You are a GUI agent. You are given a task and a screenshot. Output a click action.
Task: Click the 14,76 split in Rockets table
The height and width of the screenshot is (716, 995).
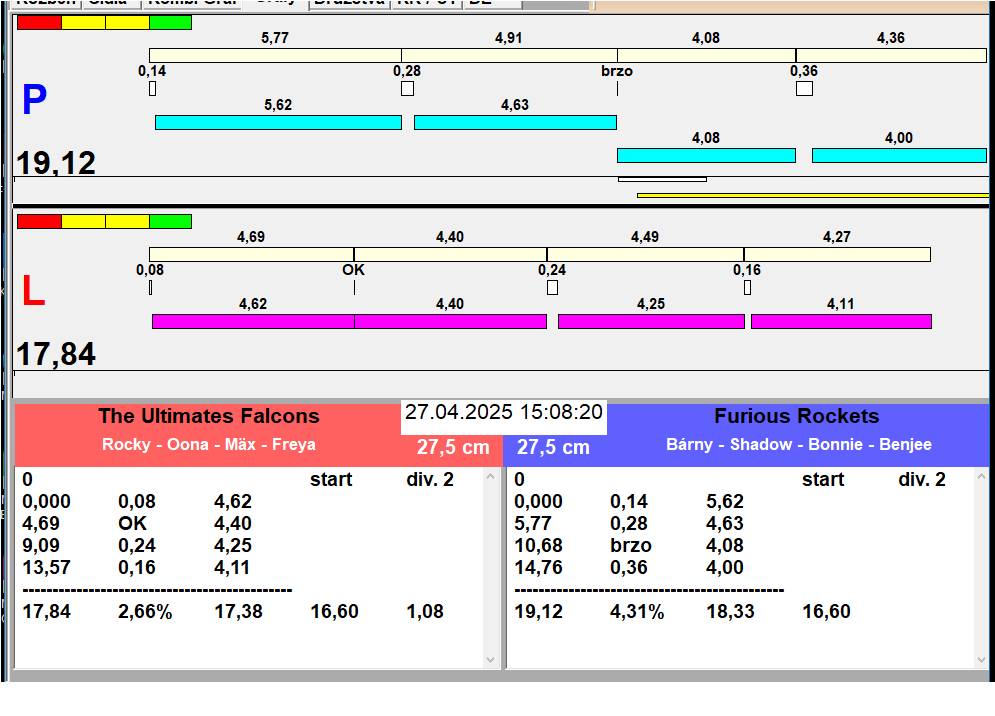pos(538,567)
